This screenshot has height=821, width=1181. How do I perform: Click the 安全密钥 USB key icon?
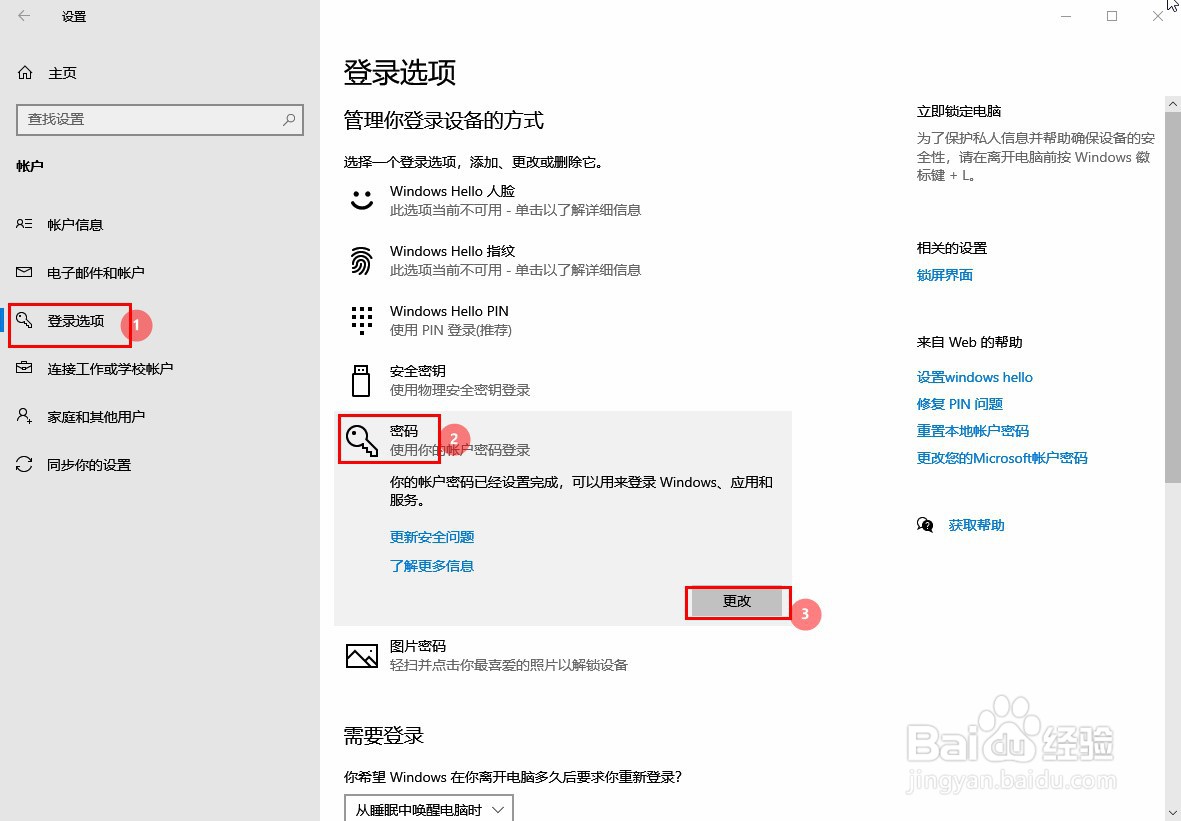click(x=362, y=380)
